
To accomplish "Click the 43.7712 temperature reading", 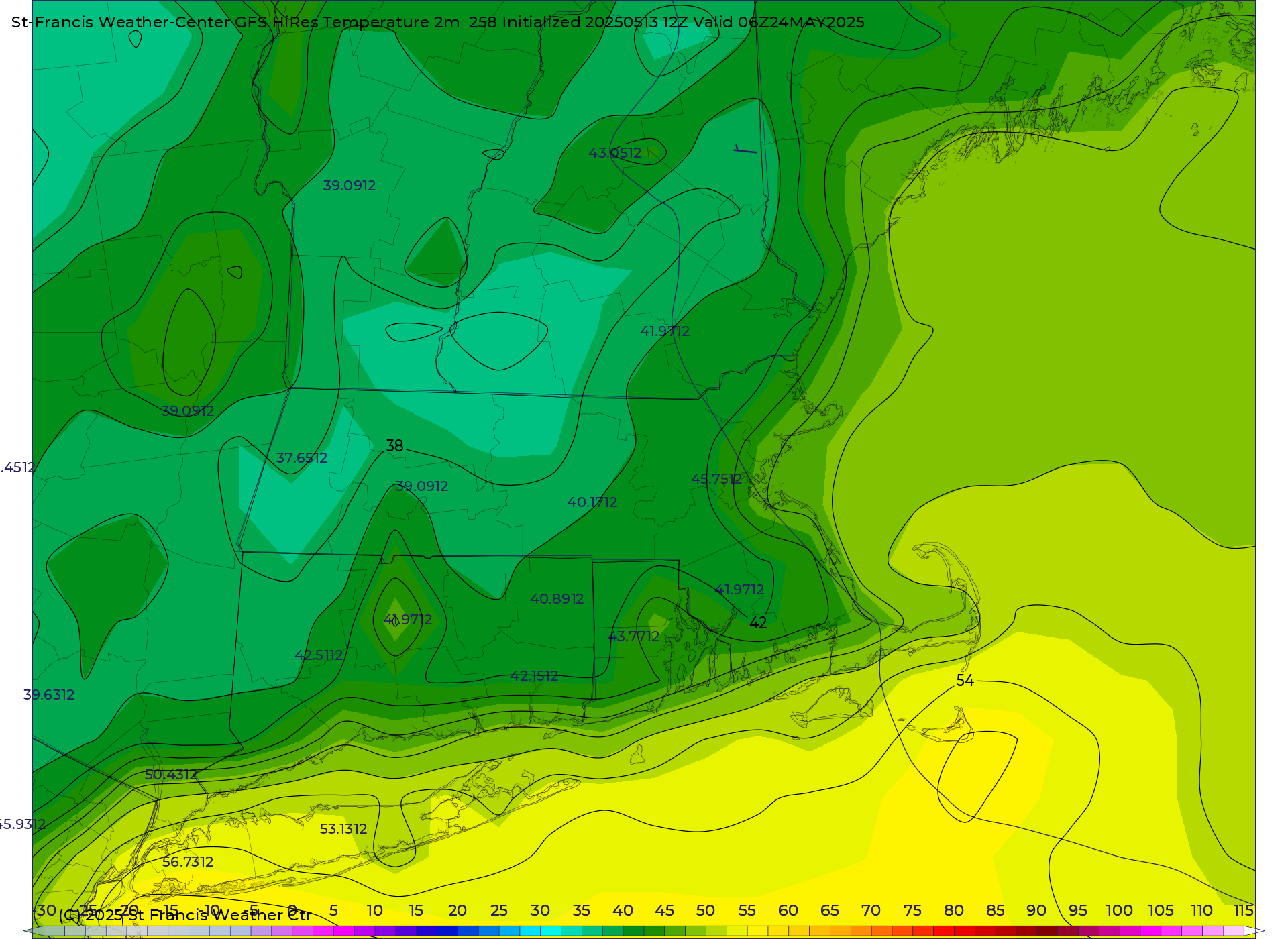I will (x=634, y=637).
